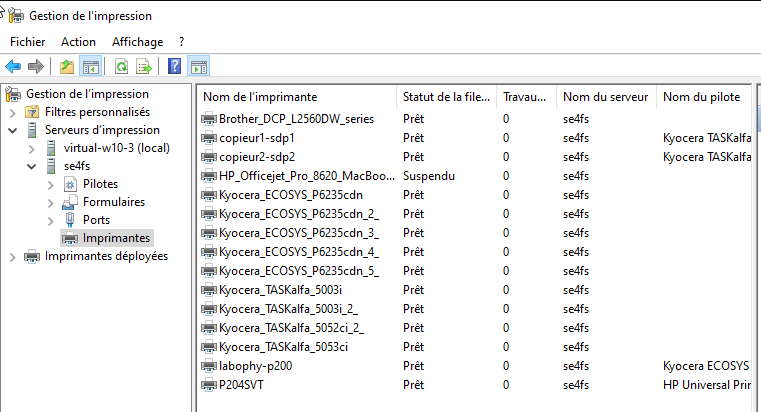Expand the Filtres personnalisés node
Image resolution: width=761 pixels, height=412 pixels.
pyautogui.click(x=13, y=113)
